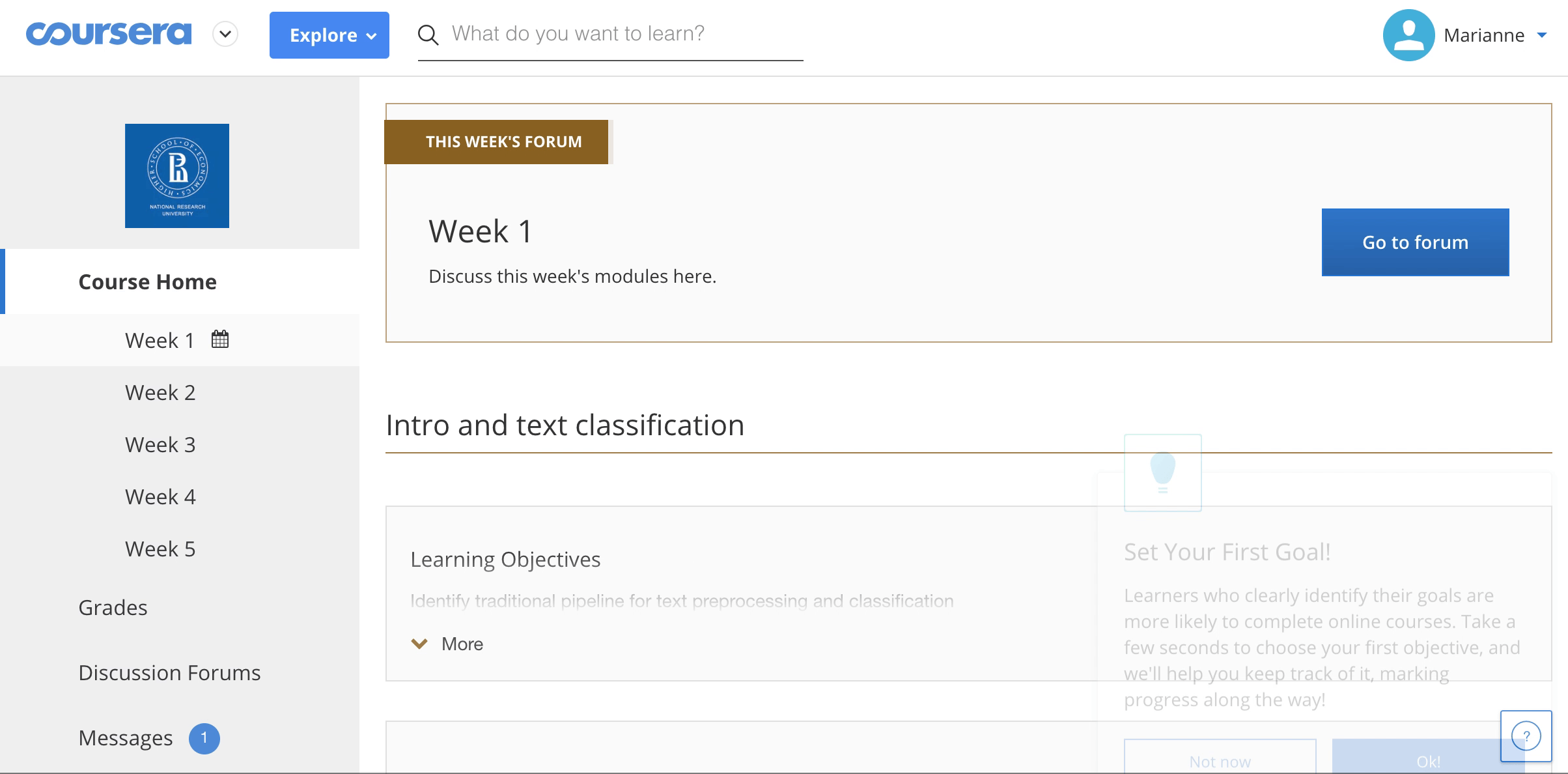Go to Week 3
Viewport: 1568px width, 774px height.
[160, 444]
